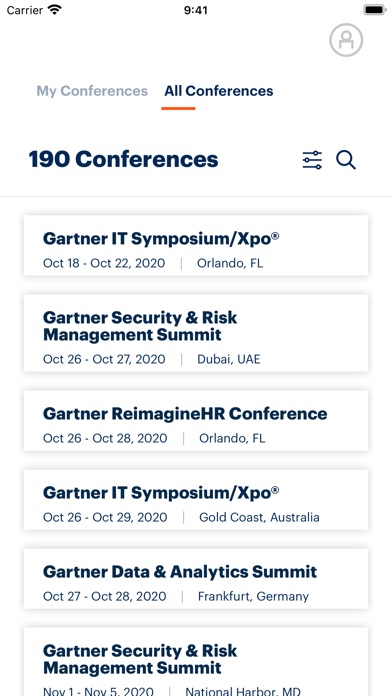Open Security & Risk Summit National Harbor

[196, 662]
